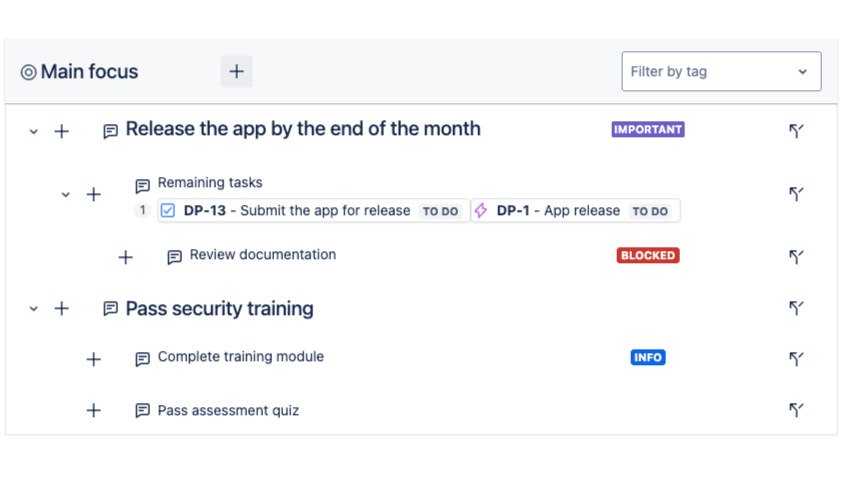
Task: Collapse the Pass security training goal
Action: (34, 309)
